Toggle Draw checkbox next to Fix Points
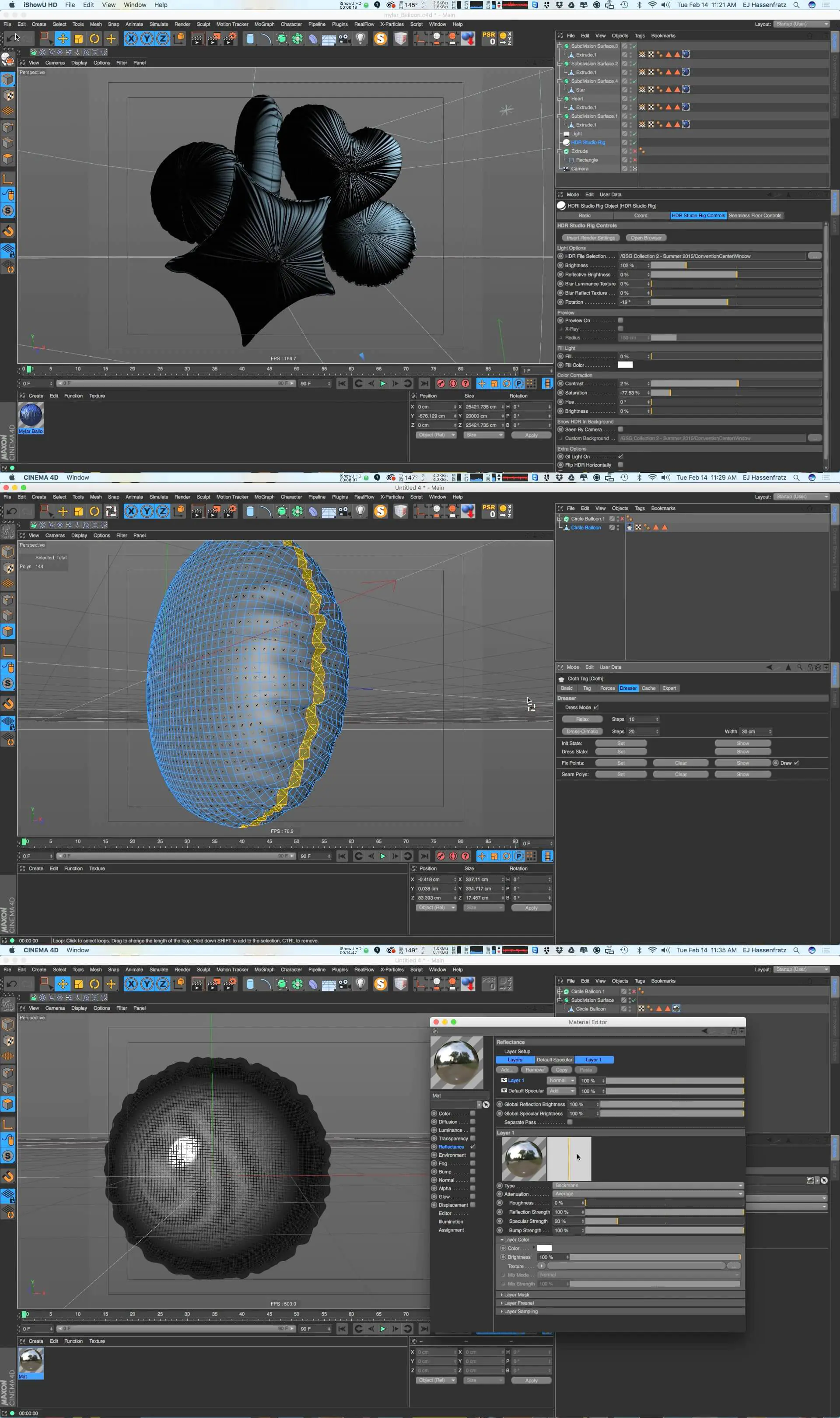The height and width of the screenshot is (1418, 840). coord(796,762)
